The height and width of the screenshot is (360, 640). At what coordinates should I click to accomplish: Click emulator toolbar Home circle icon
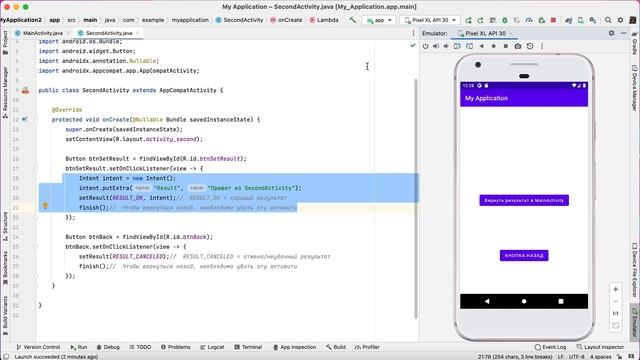(x=493, y=46)
